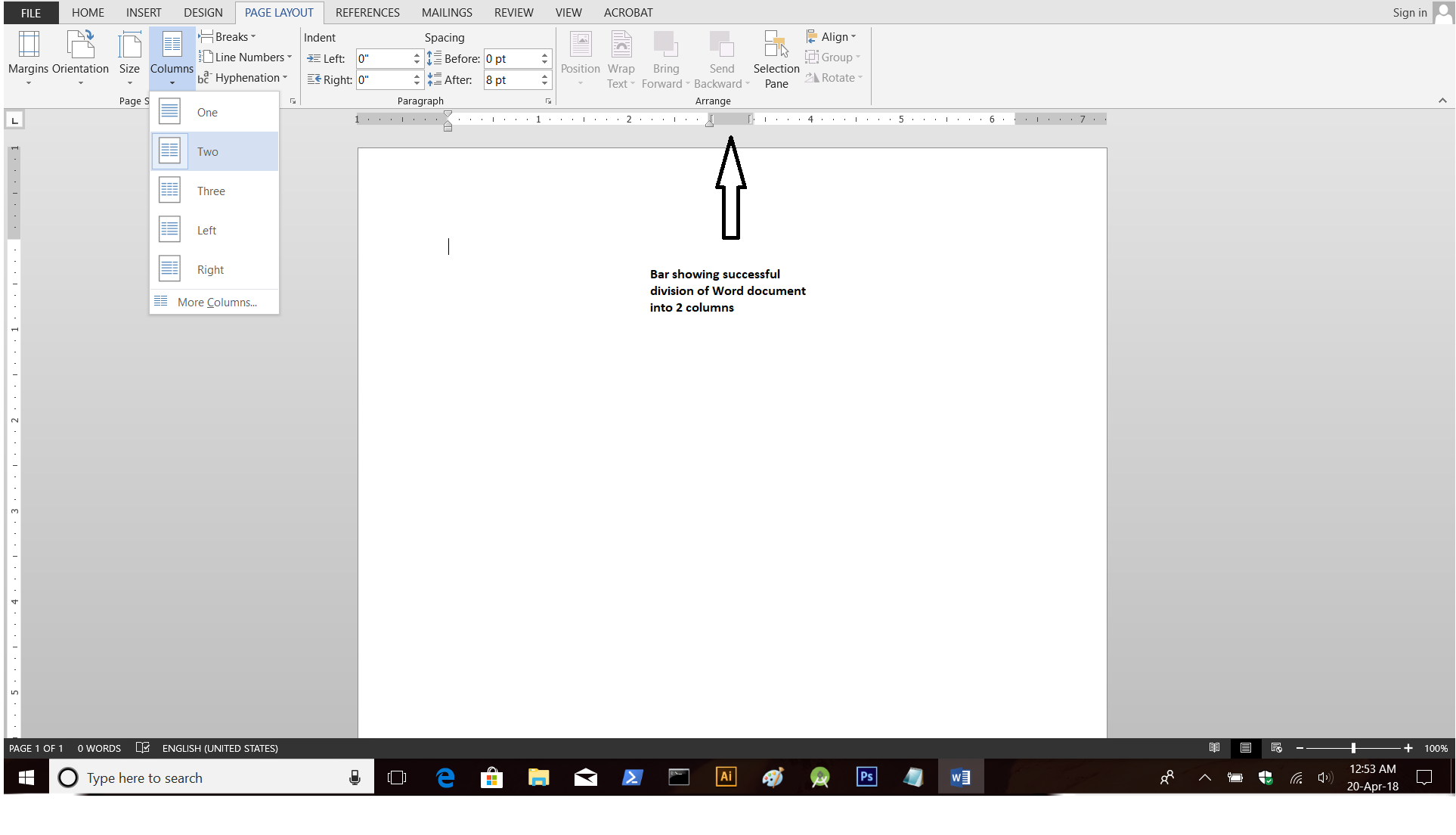Click the Columns icon in ribbon
The image size is (1456, 835).
(x=171, y=57)
